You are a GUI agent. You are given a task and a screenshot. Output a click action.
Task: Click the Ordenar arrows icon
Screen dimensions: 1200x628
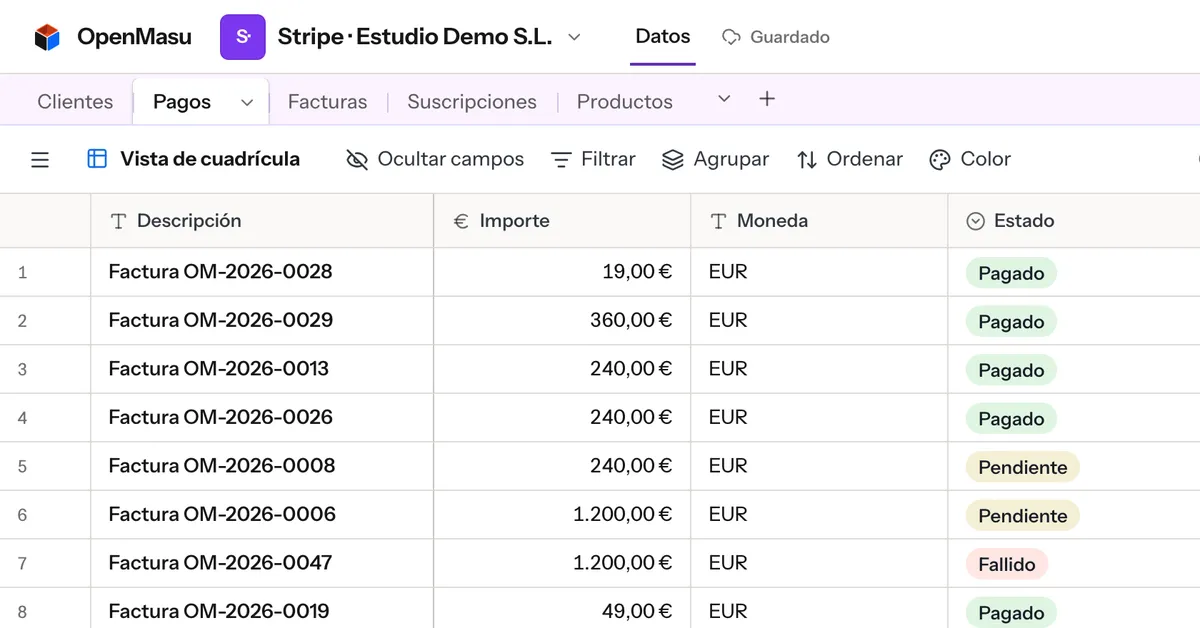pyautogui.click(x=807, y=159)
